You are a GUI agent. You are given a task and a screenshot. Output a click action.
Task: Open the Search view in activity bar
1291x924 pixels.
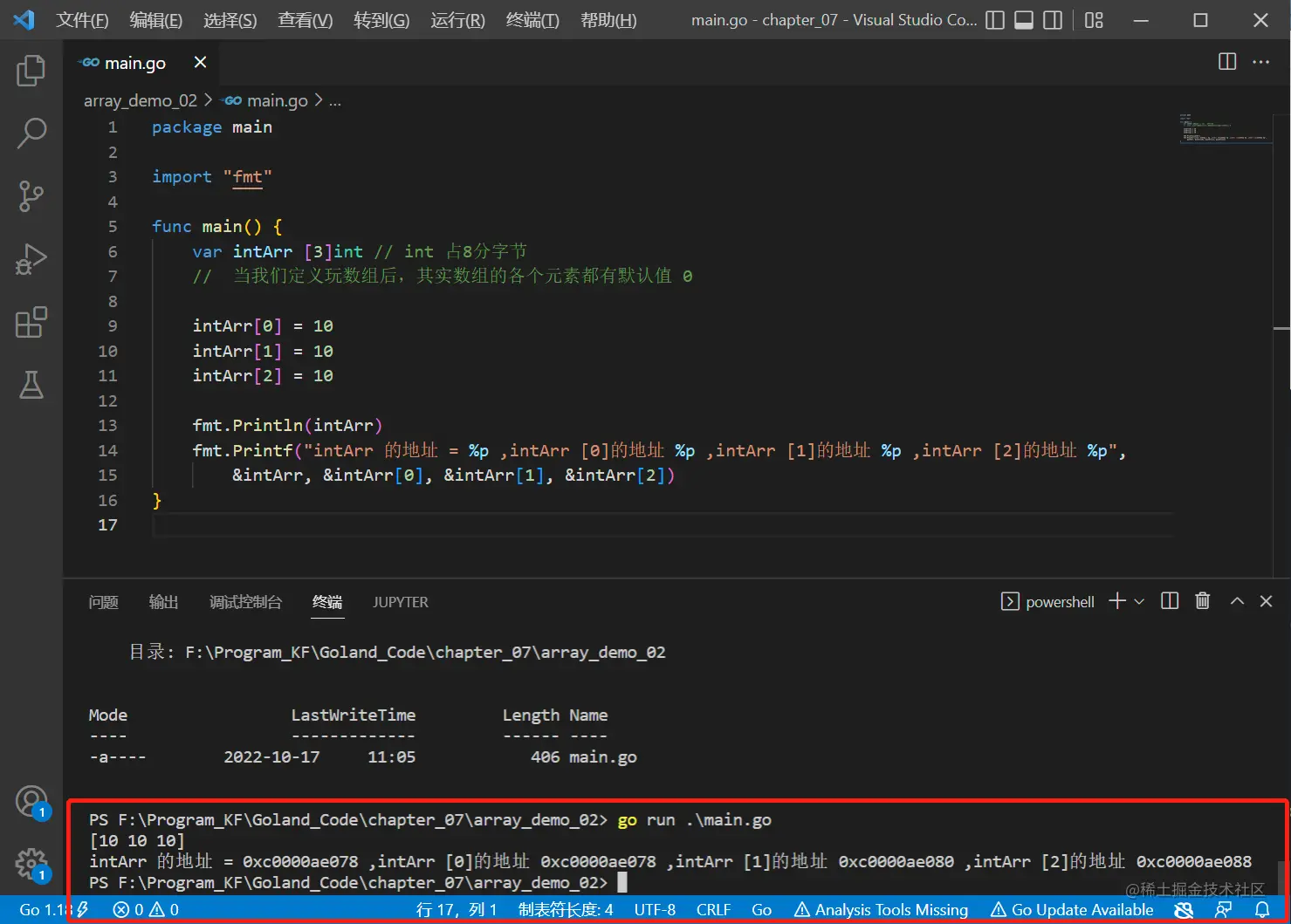[x=31, y=133]
